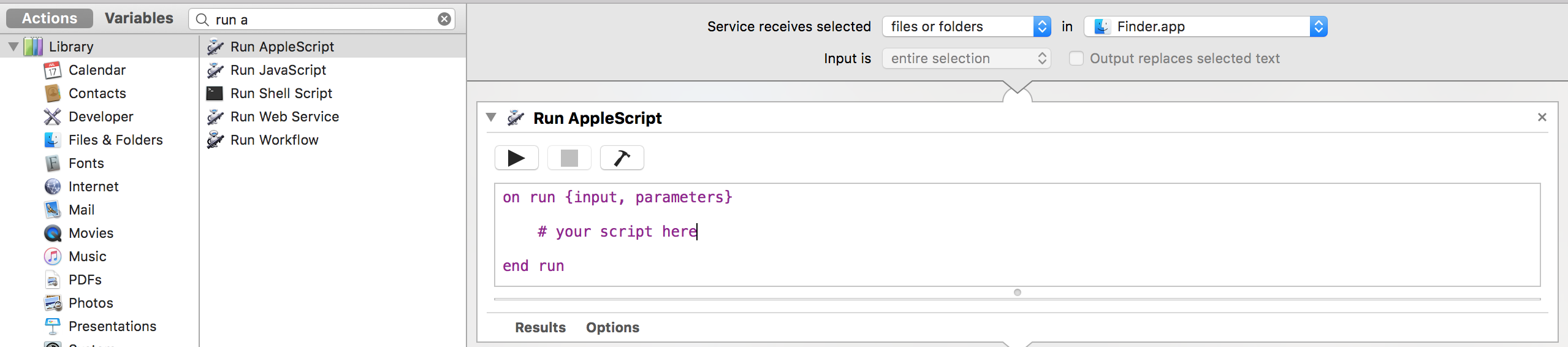This screenshot has height=347, width=1568.
Task: Click Run Workflow action icon
Action: click(x=215, y=140)
